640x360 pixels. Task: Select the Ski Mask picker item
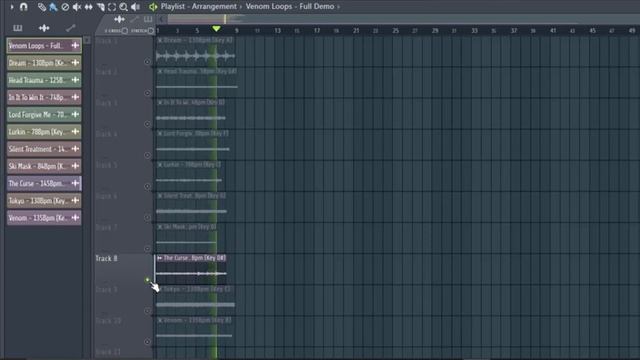pyautogui.click(x=44, y=166)
